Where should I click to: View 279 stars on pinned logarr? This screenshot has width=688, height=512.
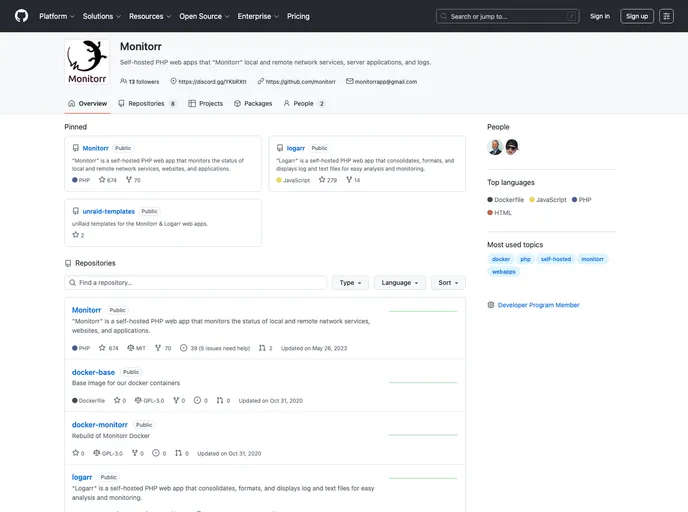(x=328, y=180)
